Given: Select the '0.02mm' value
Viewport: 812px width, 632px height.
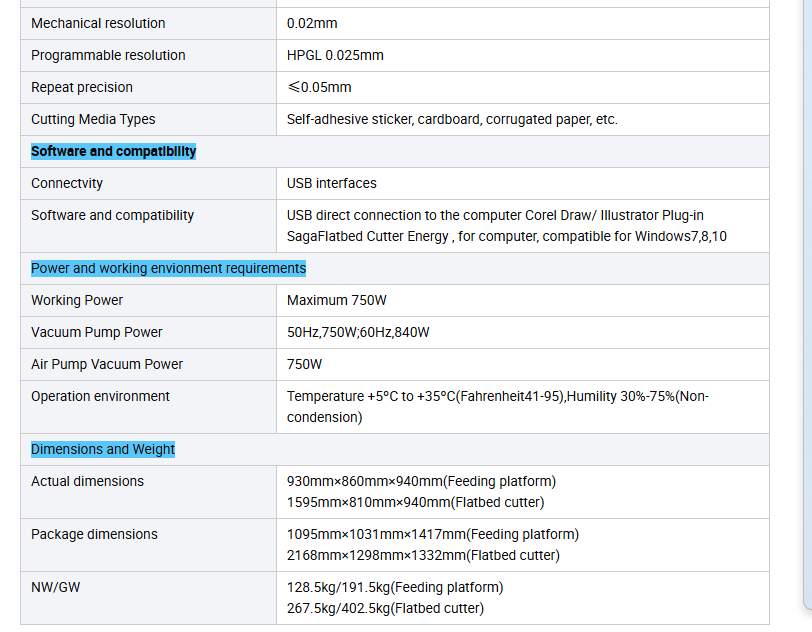Looking at the screenshot, I should tap(312, 23).
